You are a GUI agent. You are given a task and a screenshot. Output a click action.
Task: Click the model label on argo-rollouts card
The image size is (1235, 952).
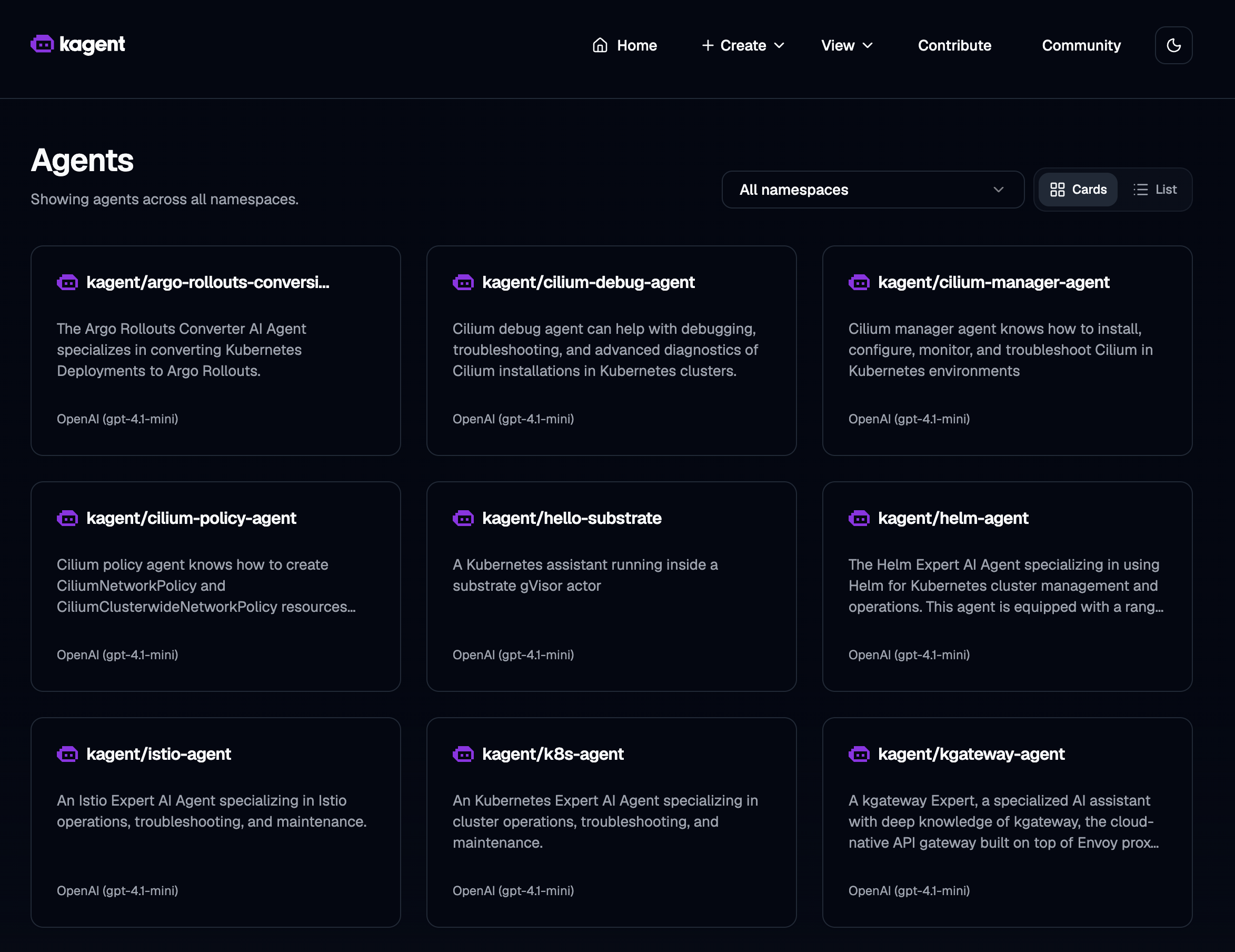[117, 419]
